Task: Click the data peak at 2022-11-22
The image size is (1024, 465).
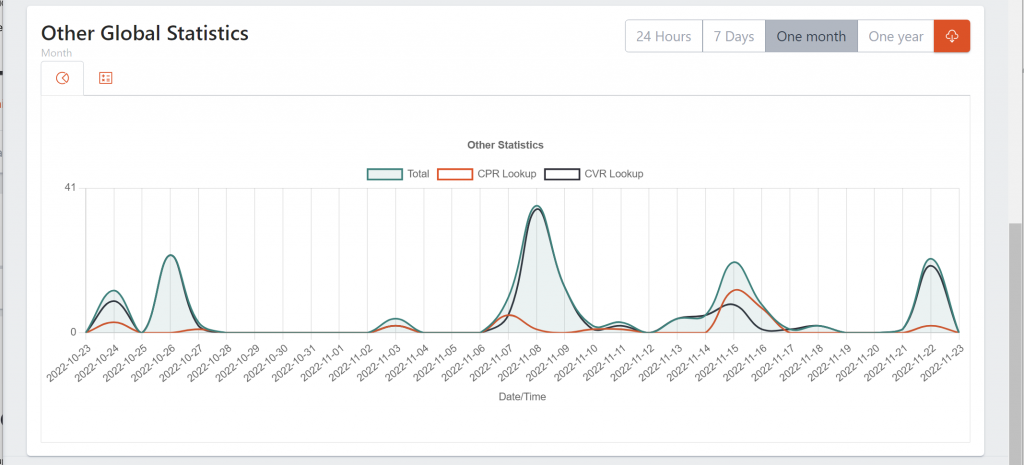Action: [x=931, y=259]
